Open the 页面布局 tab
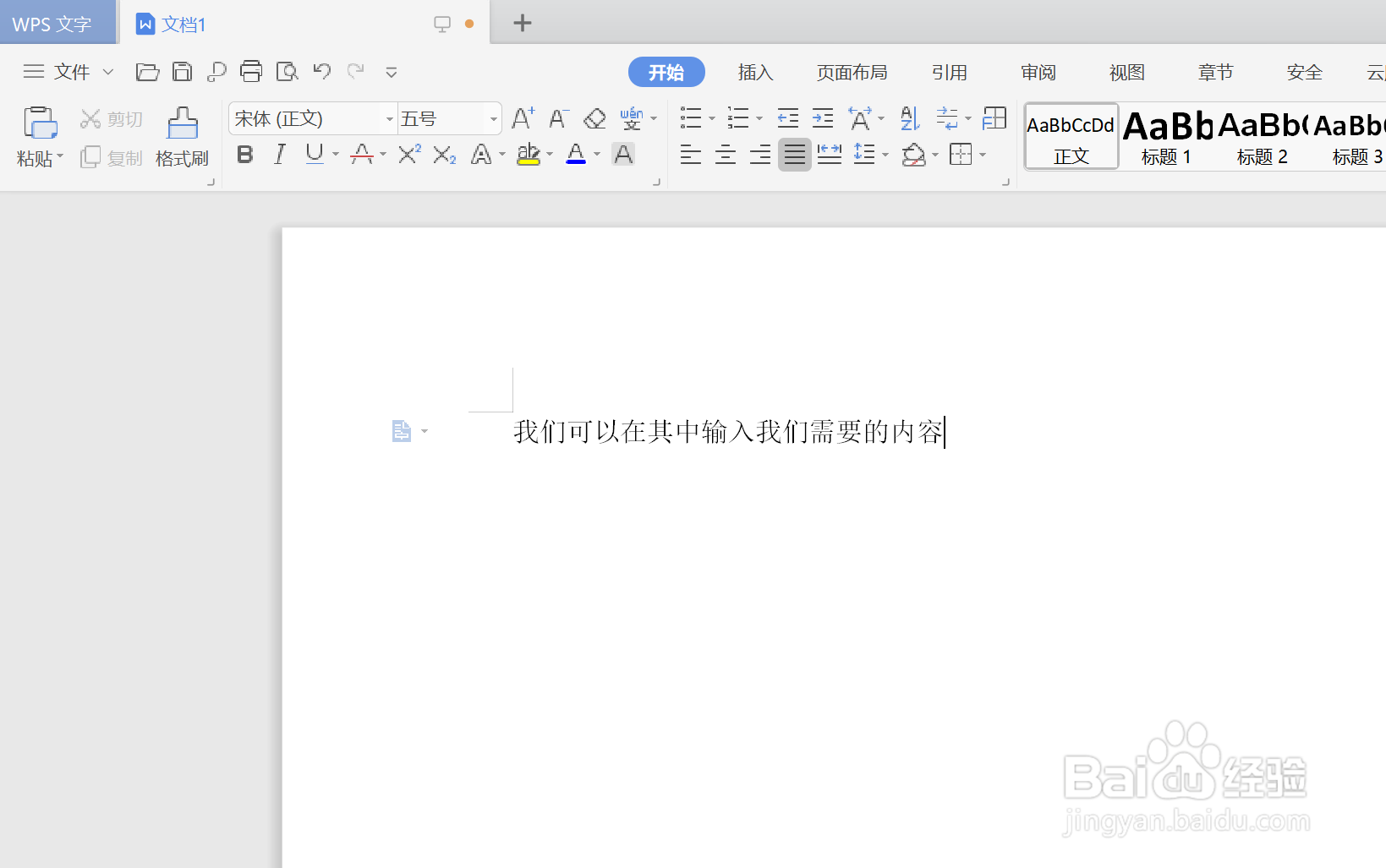 click(852, 72)
